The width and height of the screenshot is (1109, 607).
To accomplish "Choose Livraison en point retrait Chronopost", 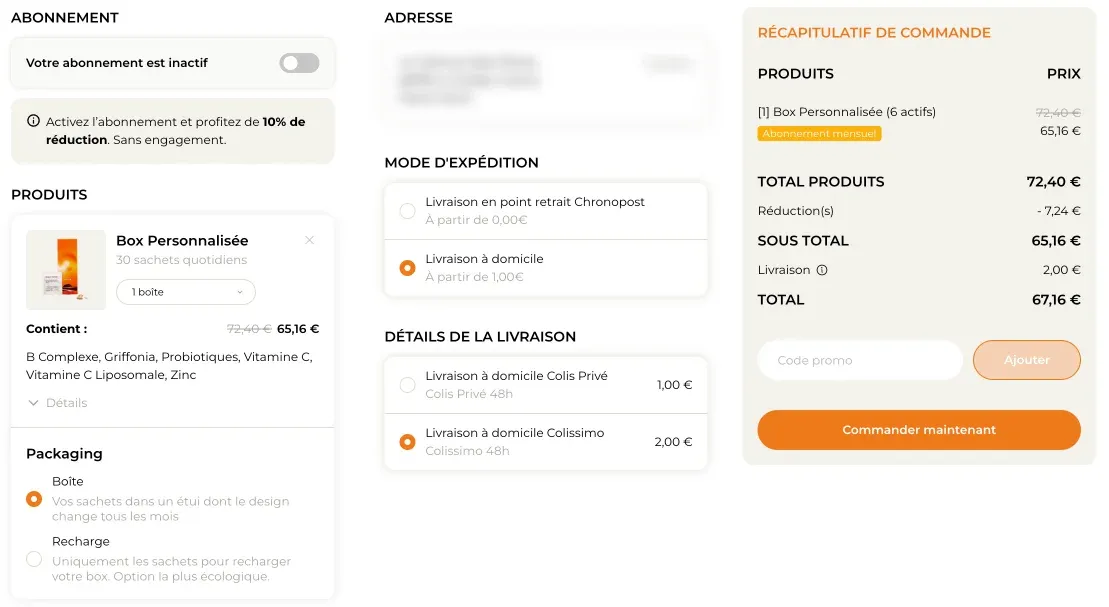I will click(x=407, y=211).
